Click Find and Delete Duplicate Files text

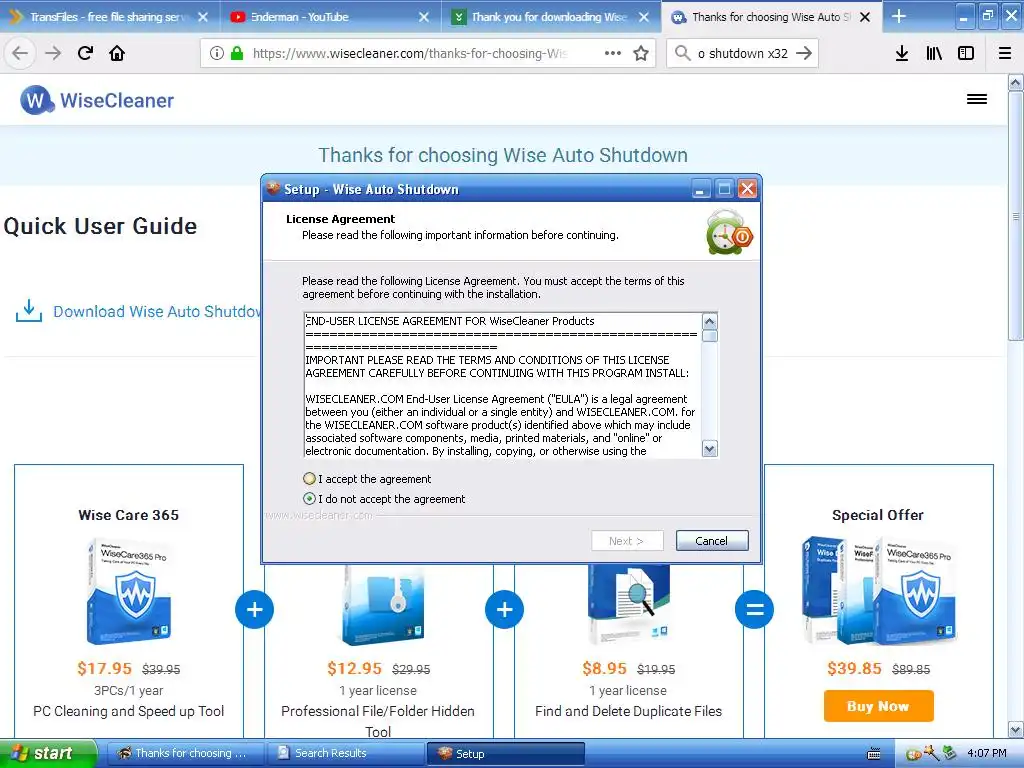click(x=628, y=711)
